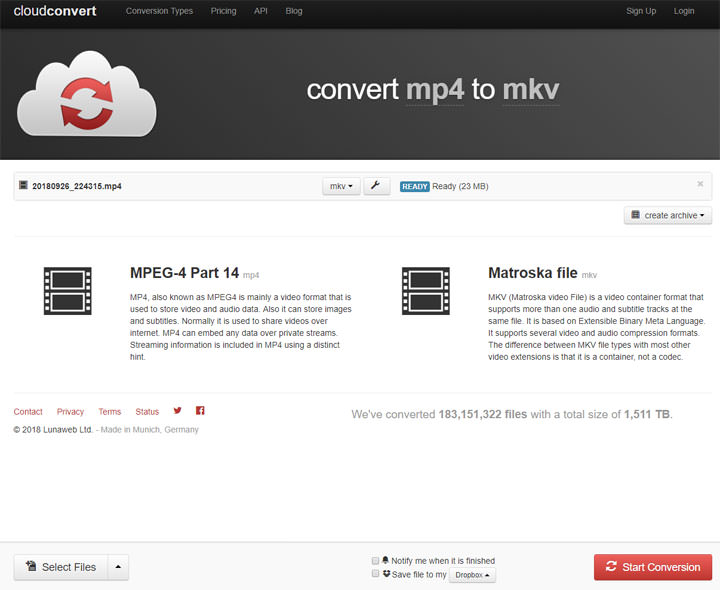The image size is (720, 590).
Task: Click © 2018 Lunaweb Ltd. text
Action: 53,430
